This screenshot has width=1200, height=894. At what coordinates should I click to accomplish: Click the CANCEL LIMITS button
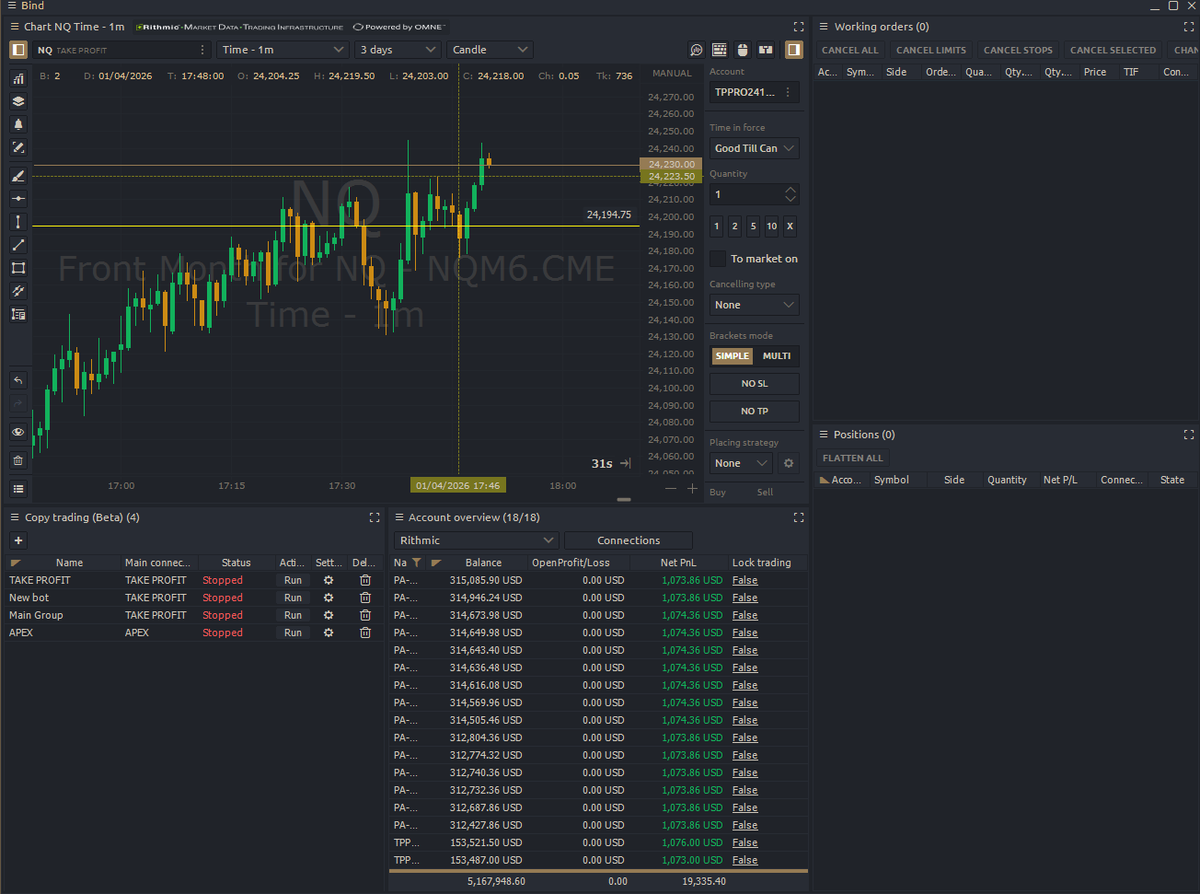point(931,50)
